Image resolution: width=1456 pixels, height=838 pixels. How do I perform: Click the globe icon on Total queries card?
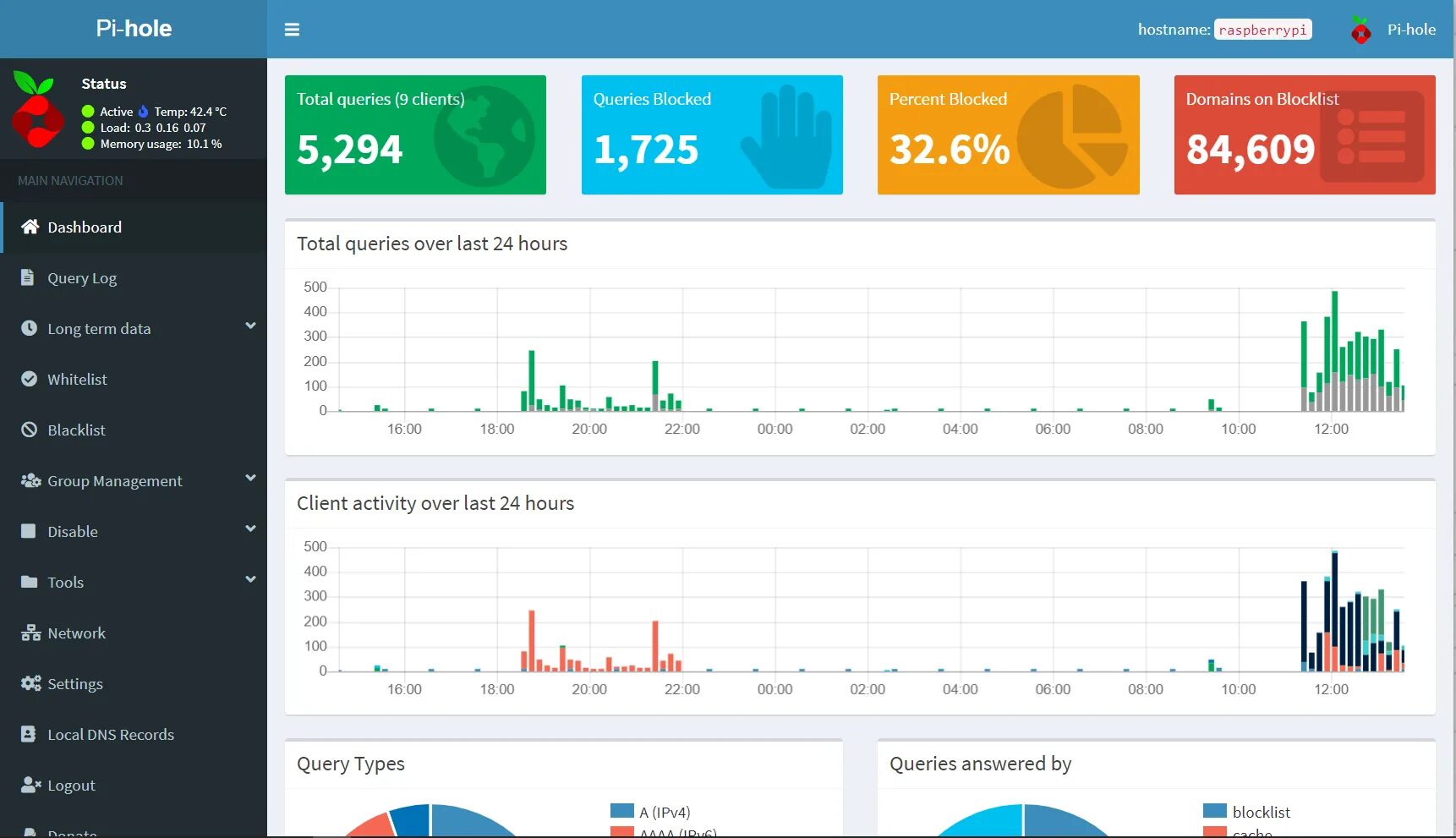[484, 136]
